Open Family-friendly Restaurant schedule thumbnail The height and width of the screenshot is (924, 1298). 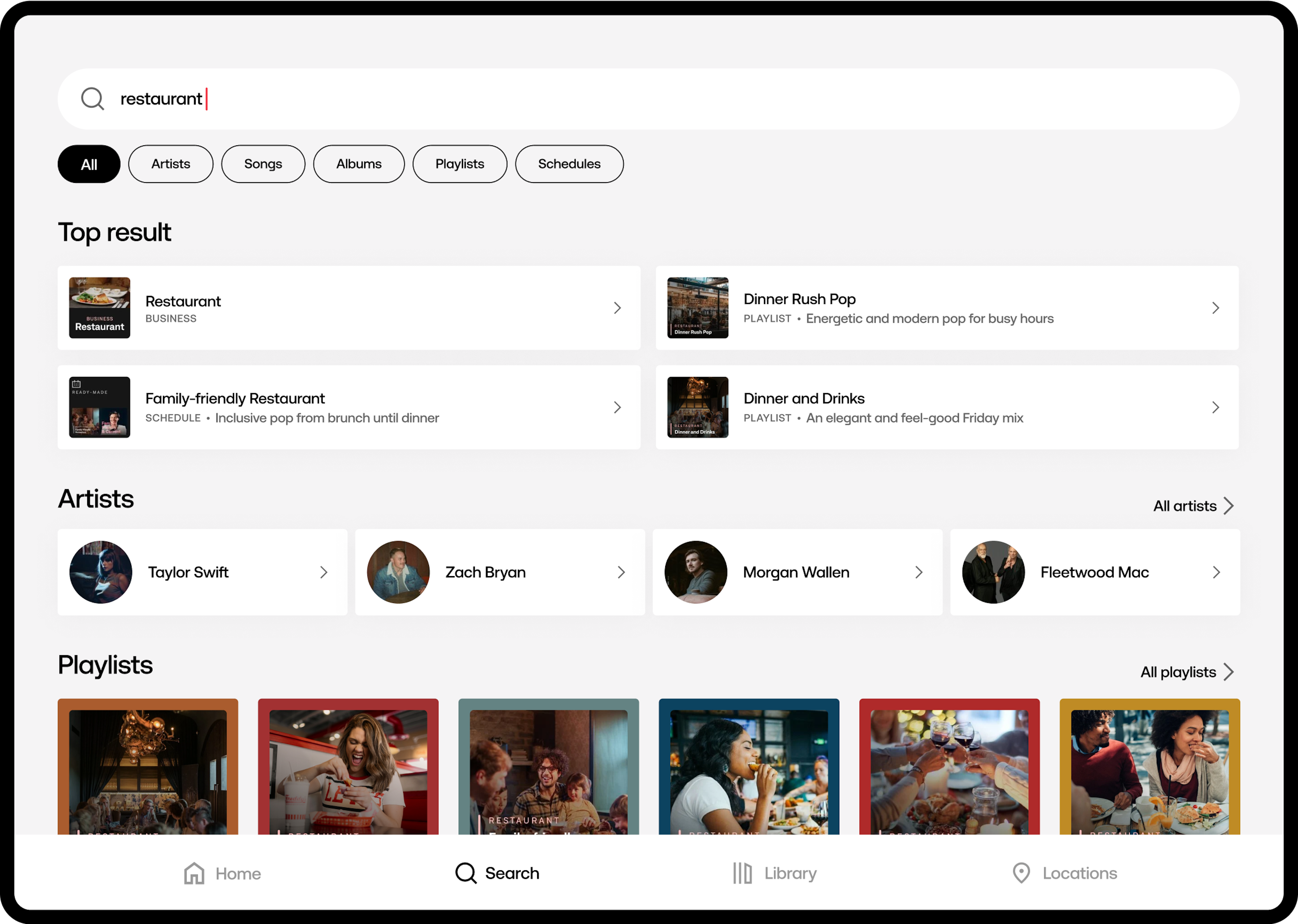coord(99,407)
